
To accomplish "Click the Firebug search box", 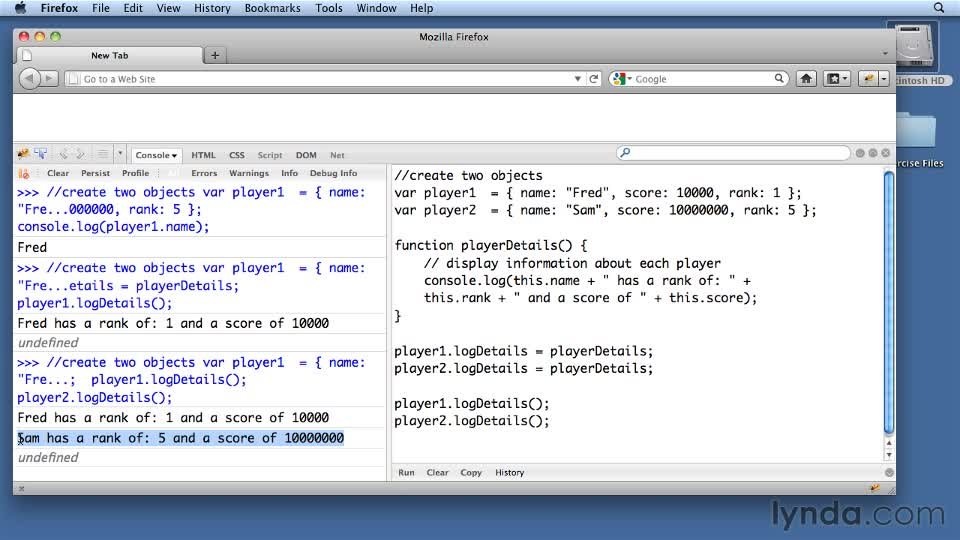I will (733, 153).
